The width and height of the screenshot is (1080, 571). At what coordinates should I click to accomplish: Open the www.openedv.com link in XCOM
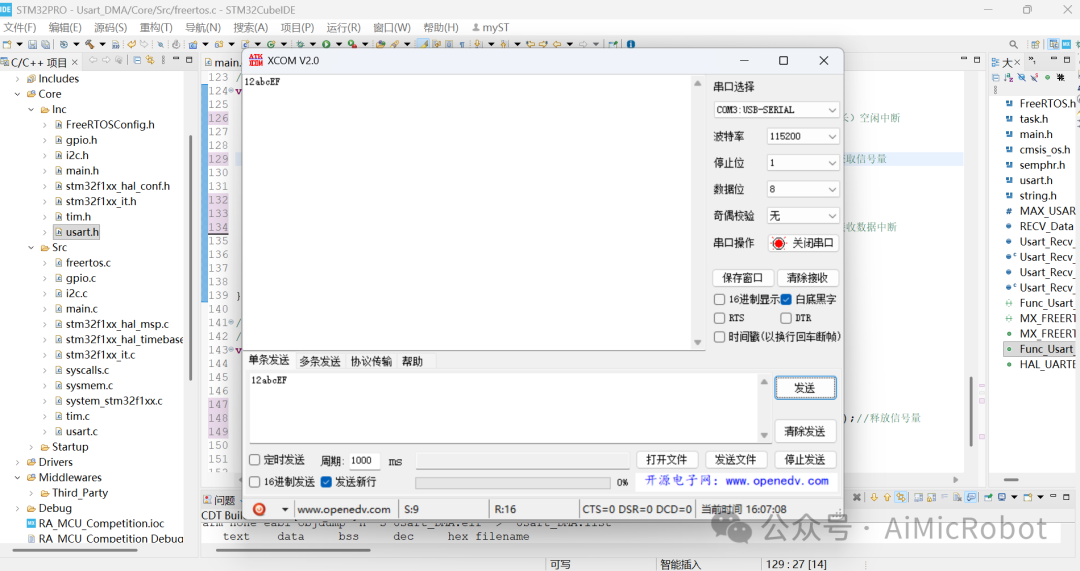[776, 481]
